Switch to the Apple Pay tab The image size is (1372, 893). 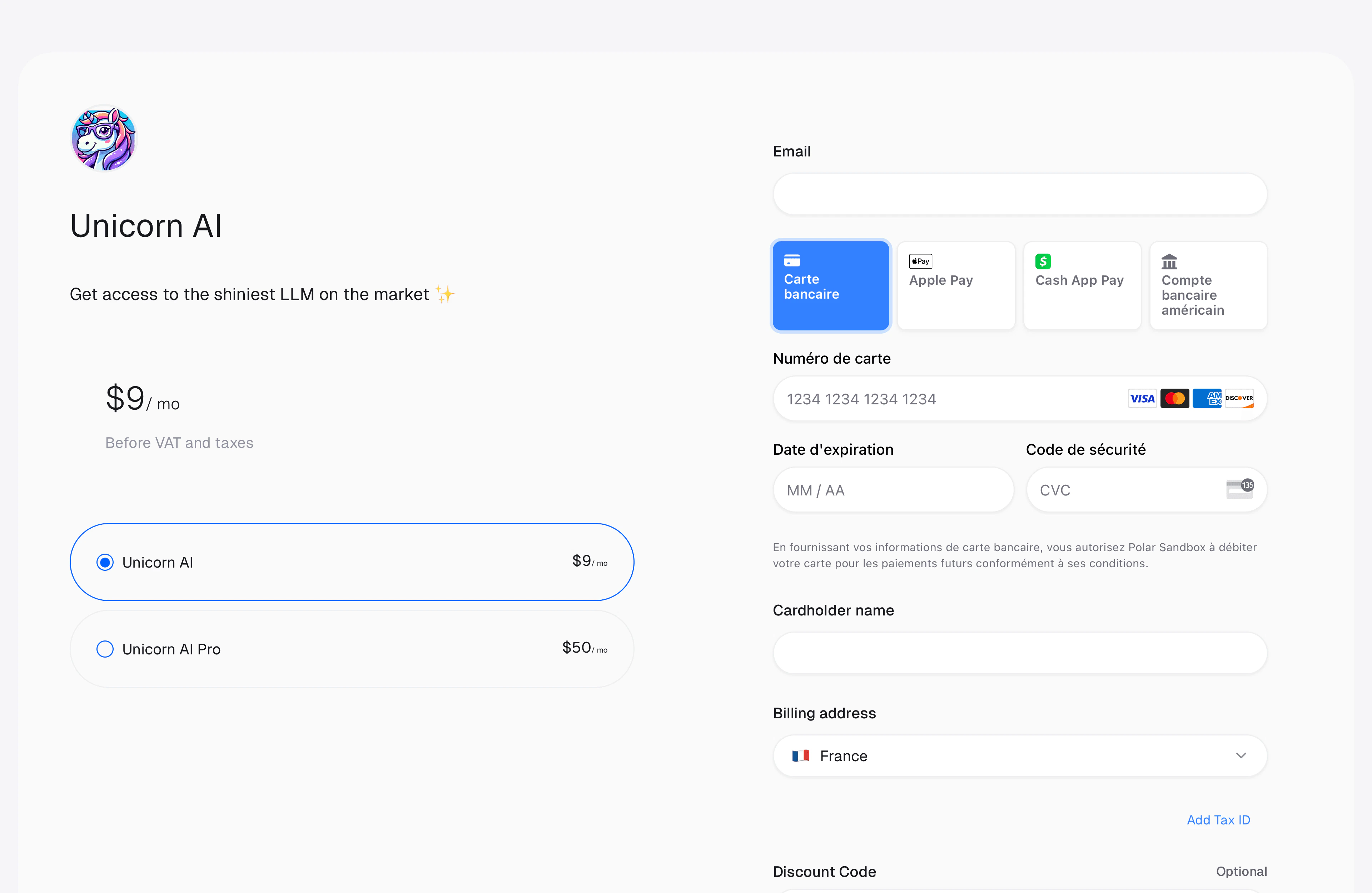[956, 285]
